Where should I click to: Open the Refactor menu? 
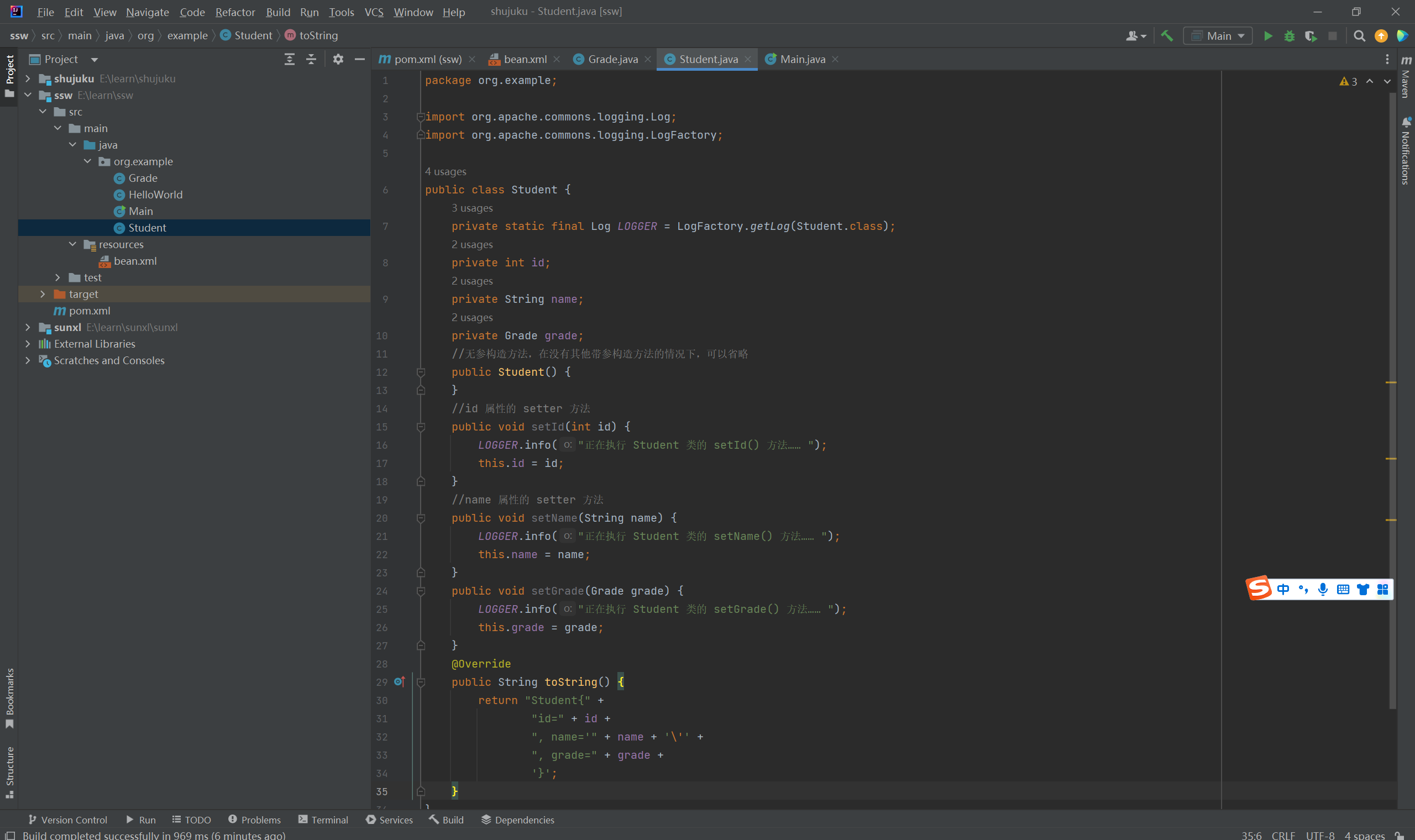click(x=235, y=12)
